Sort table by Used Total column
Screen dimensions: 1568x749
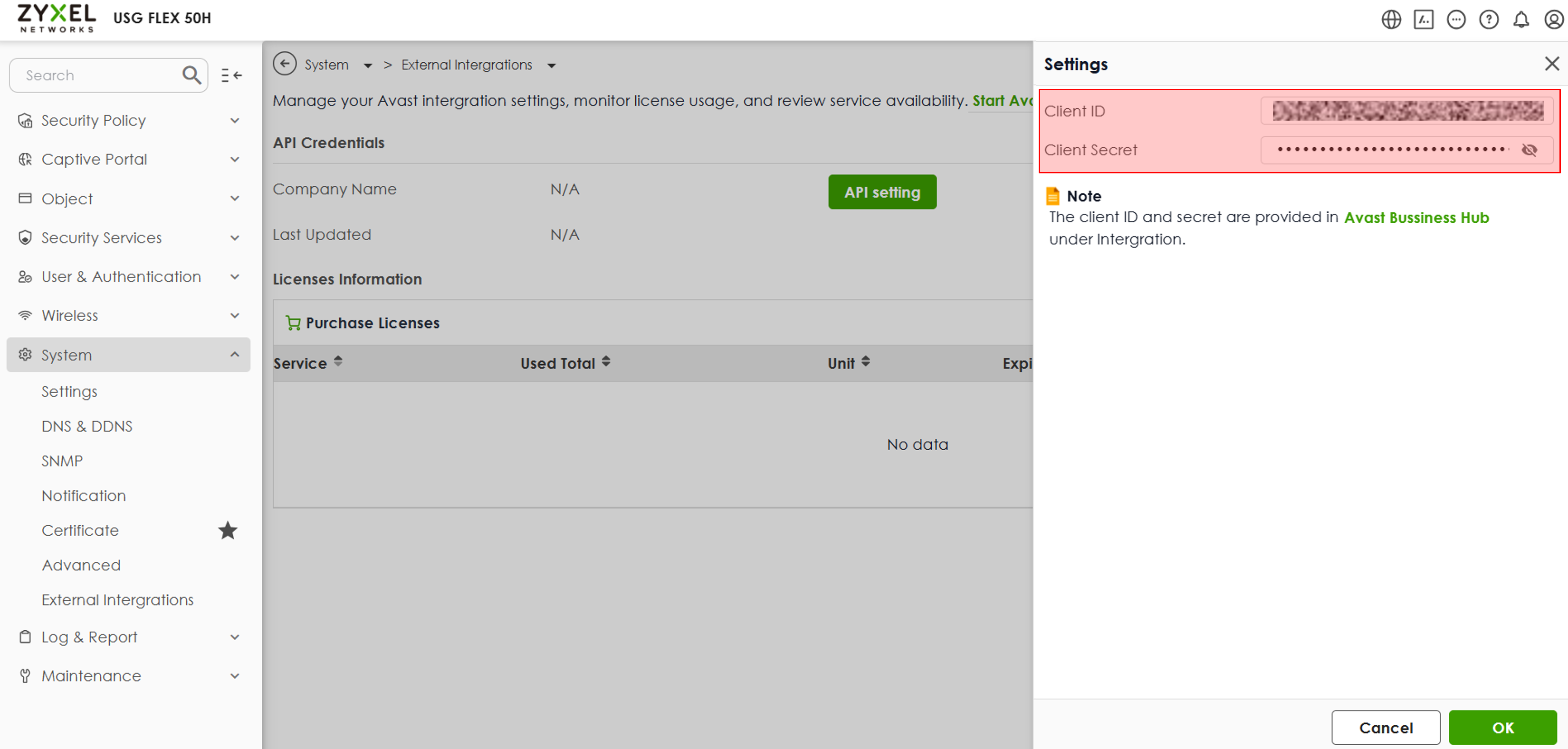606,361
